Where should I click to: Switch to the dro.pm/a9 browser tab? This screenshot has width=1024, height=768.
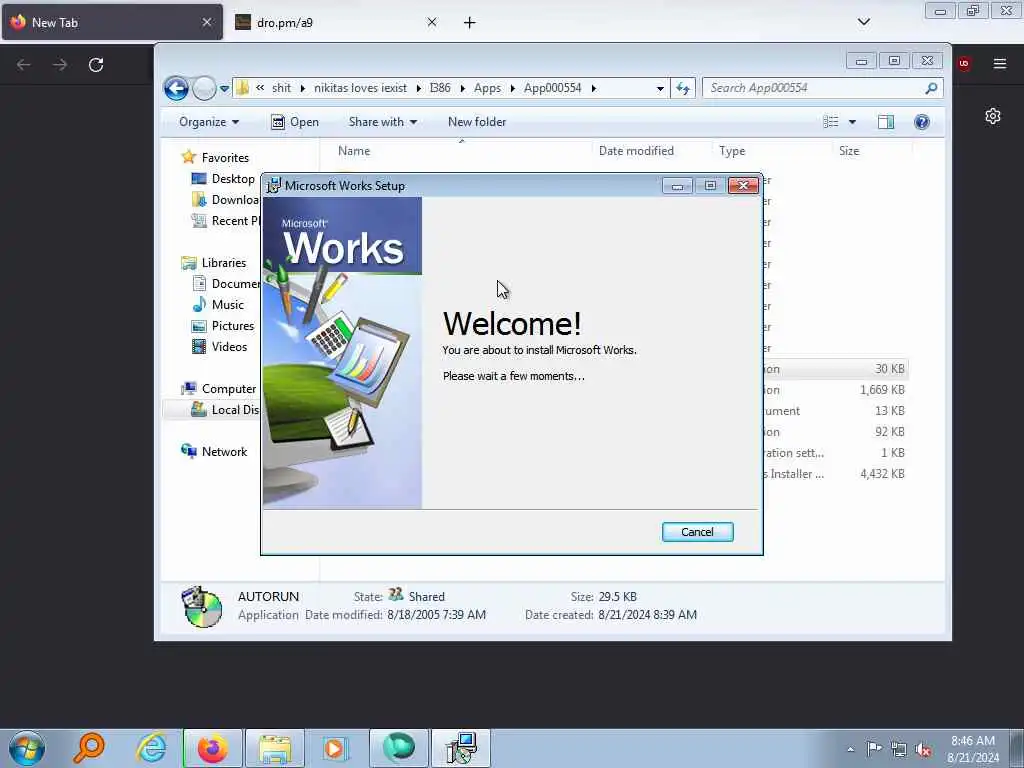click(336, 22)
